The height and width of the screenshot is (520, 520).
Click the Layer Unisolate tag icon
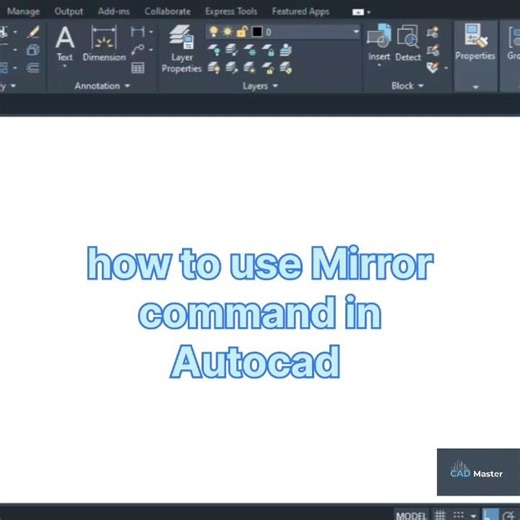click(x=232, y=68)
